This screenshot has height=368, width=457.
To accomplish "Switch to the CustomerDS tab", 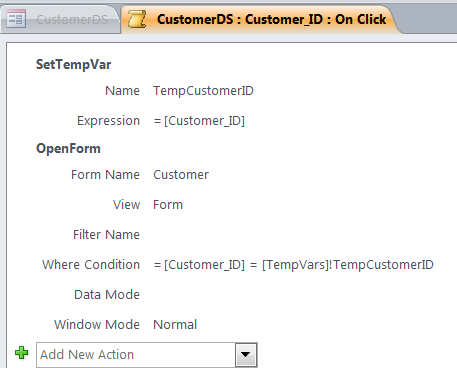I will (60, 19).
